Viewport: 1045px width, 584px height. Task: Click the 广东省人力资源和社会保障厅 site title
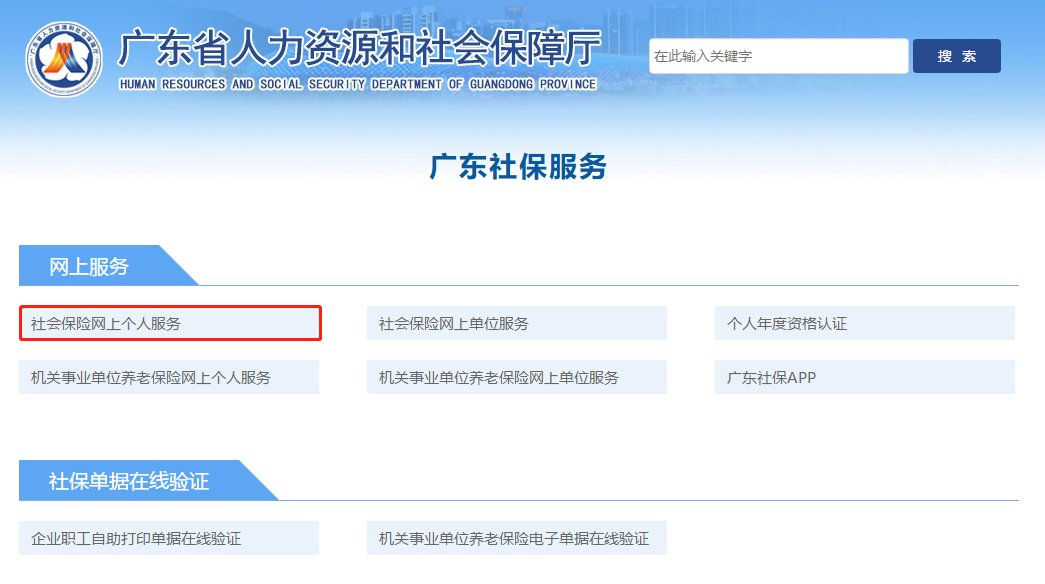358,48
